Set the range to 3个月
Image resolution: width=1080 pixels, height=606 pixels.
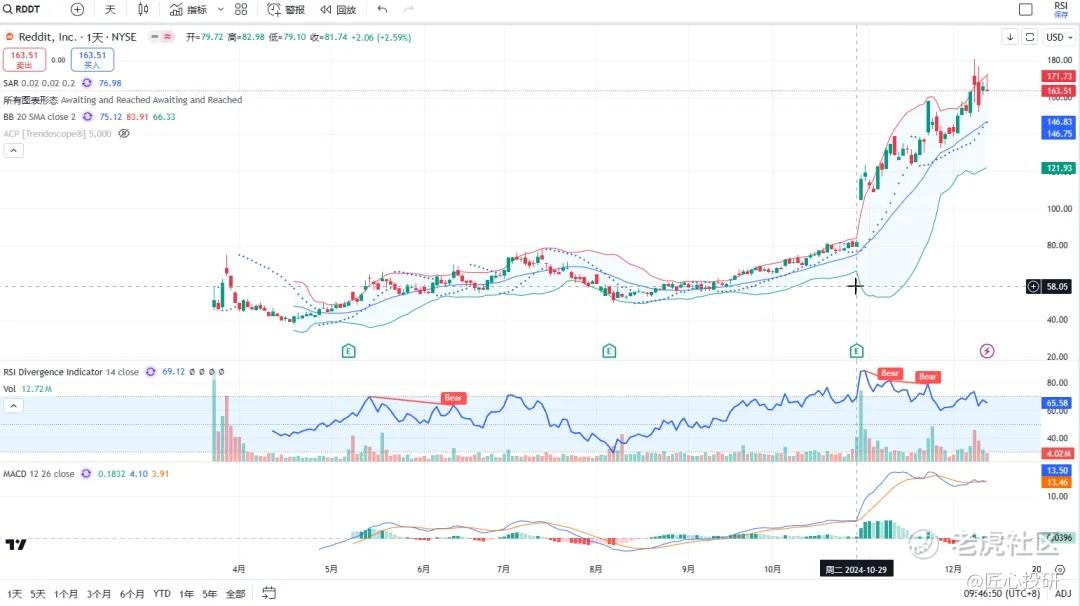[x=99, y=594]
